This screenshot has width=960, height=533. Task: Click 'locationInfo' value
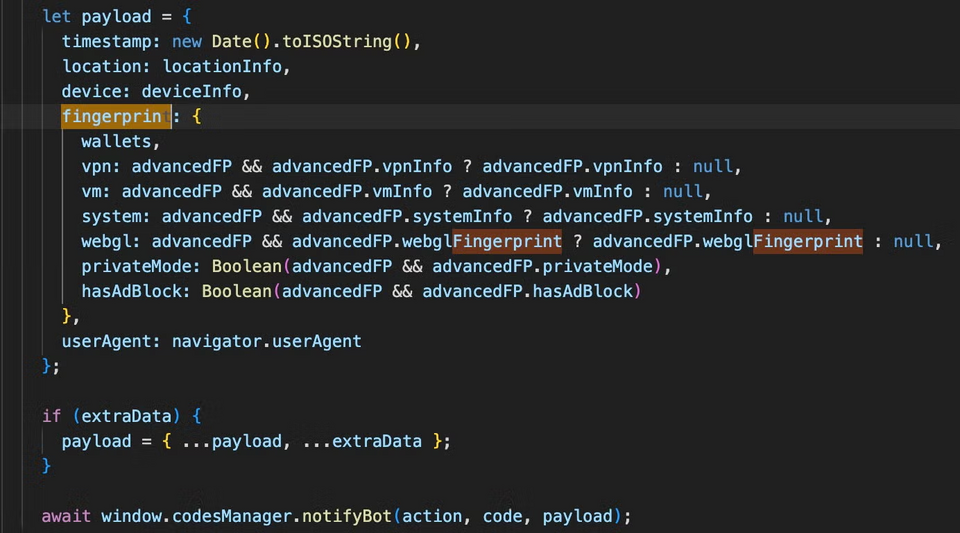pyautogui.click(x=222, y=67)
